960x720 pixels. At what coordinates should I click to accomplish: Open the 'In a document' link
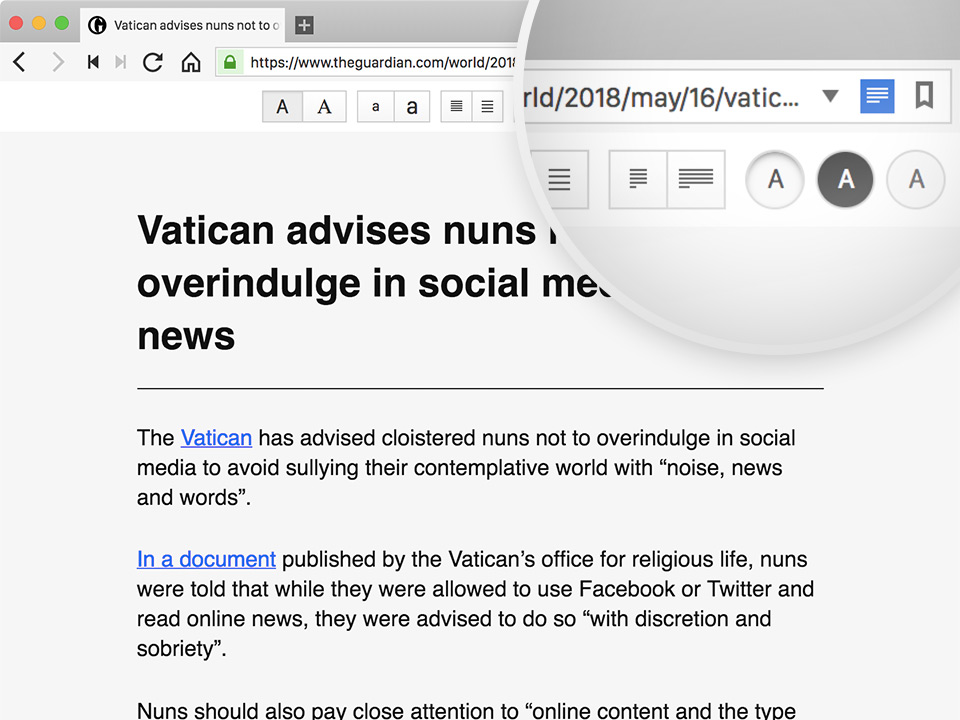click(206, 559)
